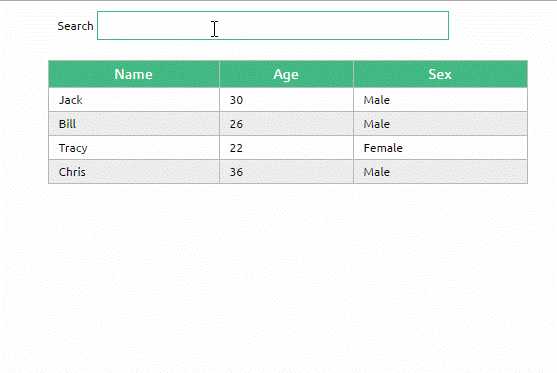
Task: Select the Sex column header
Action: coord(440,74)
